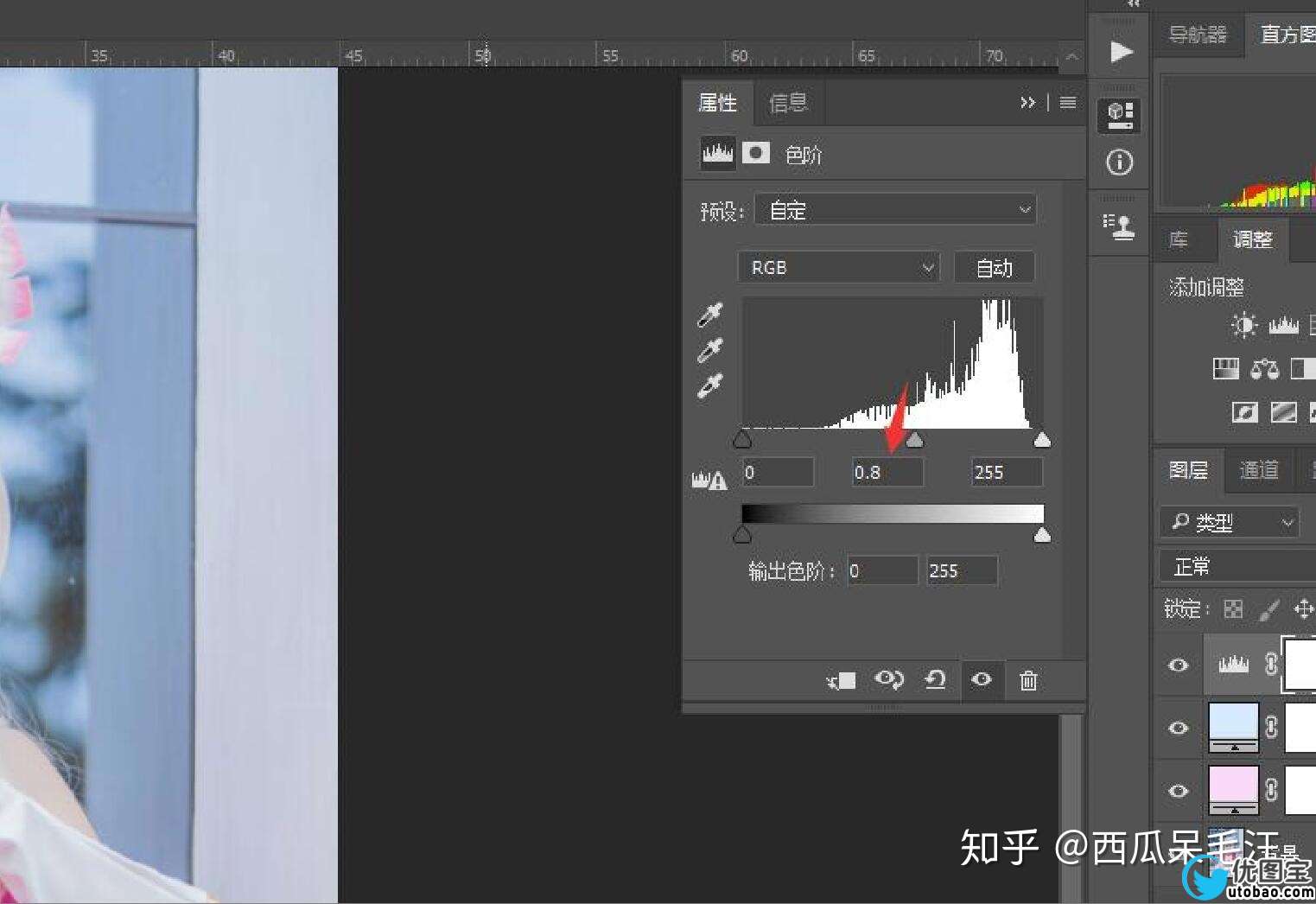Reset the Levels adjustment to defaults
The height and width of the screenshot is (904, 1316).
tap(935, 680)
